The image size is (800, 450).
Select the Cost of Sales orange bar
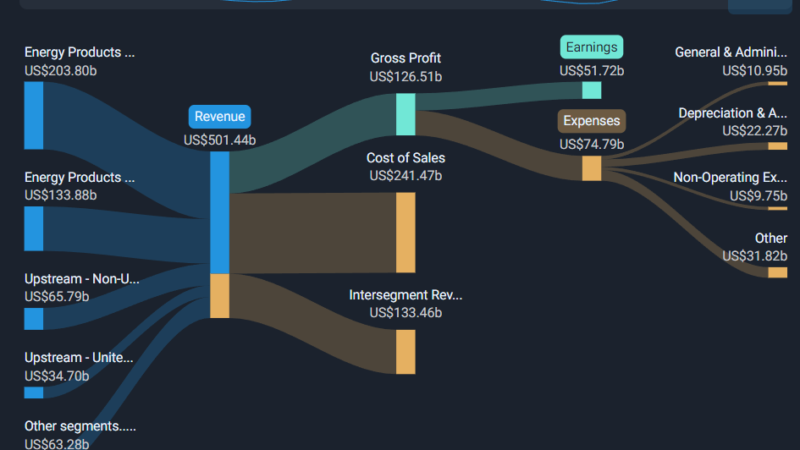[406, 232]
